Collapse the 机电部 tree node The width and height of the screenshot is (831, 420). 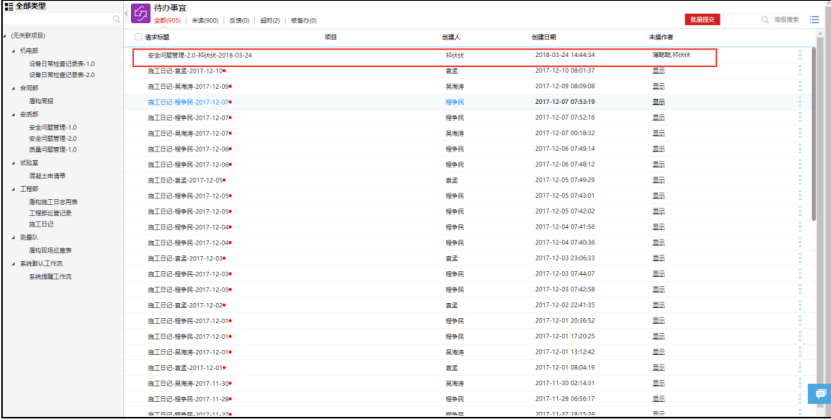[14, 51]
